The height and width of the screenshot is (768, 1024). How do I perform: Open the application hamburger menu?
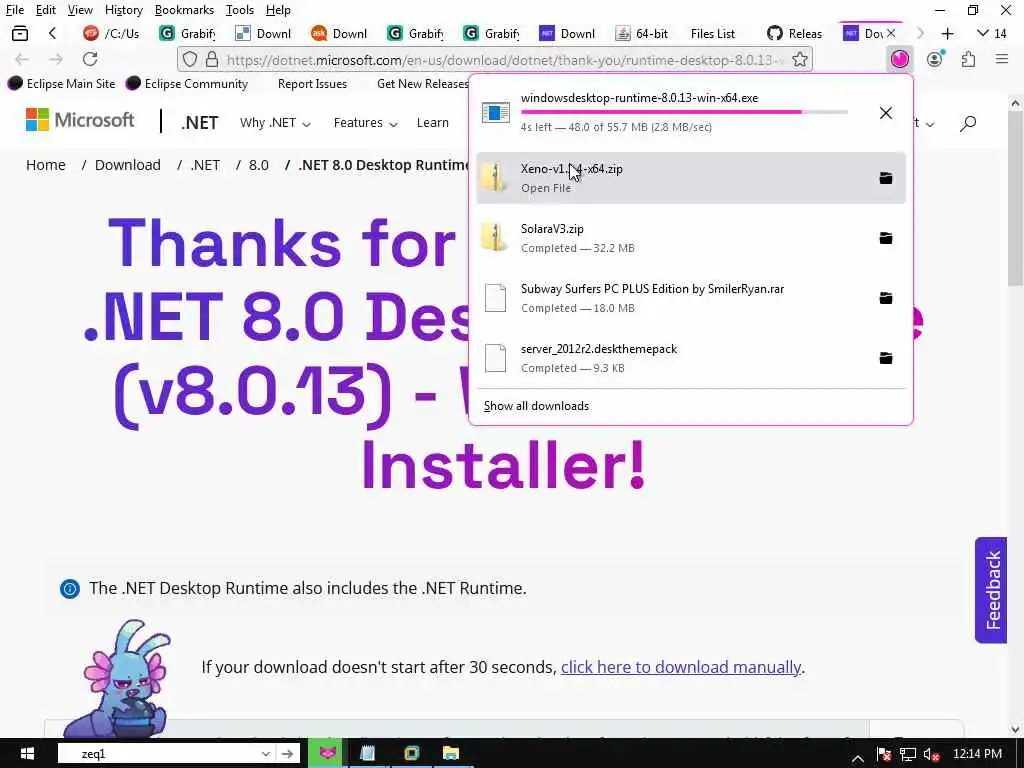coord(1002,59)
